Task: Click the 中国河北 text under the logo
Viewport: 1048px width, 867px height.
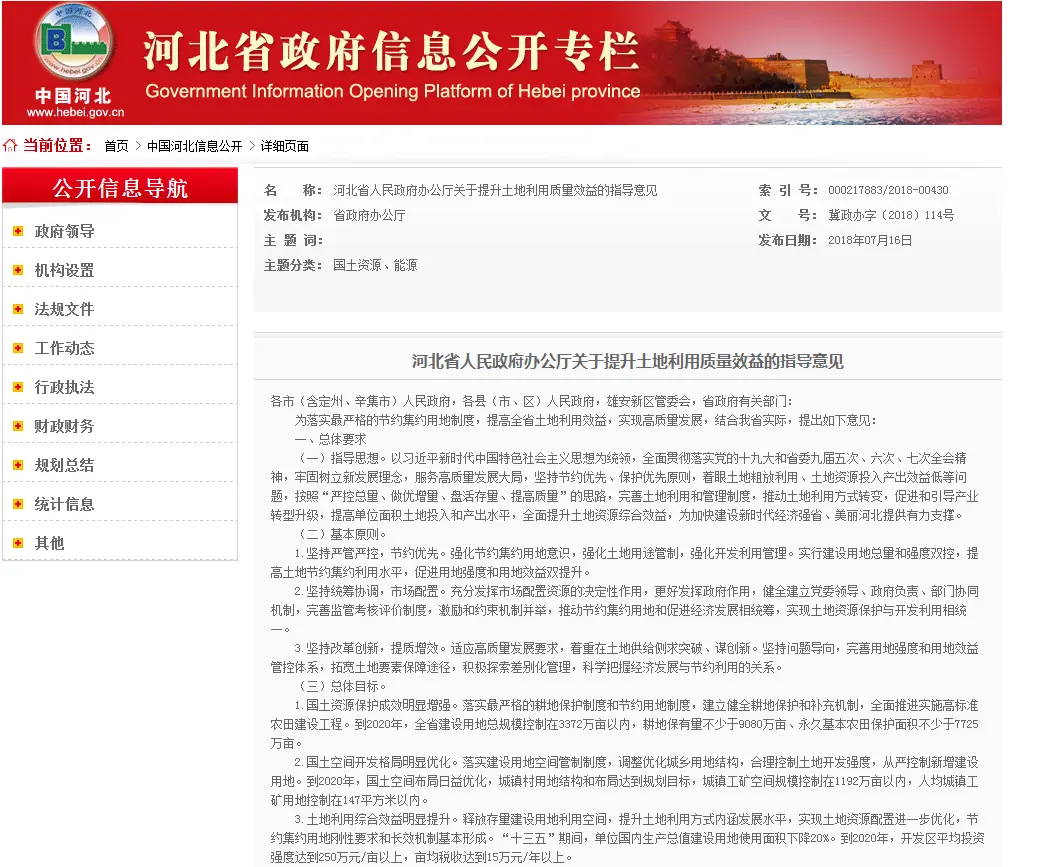Action: (74, 96)
